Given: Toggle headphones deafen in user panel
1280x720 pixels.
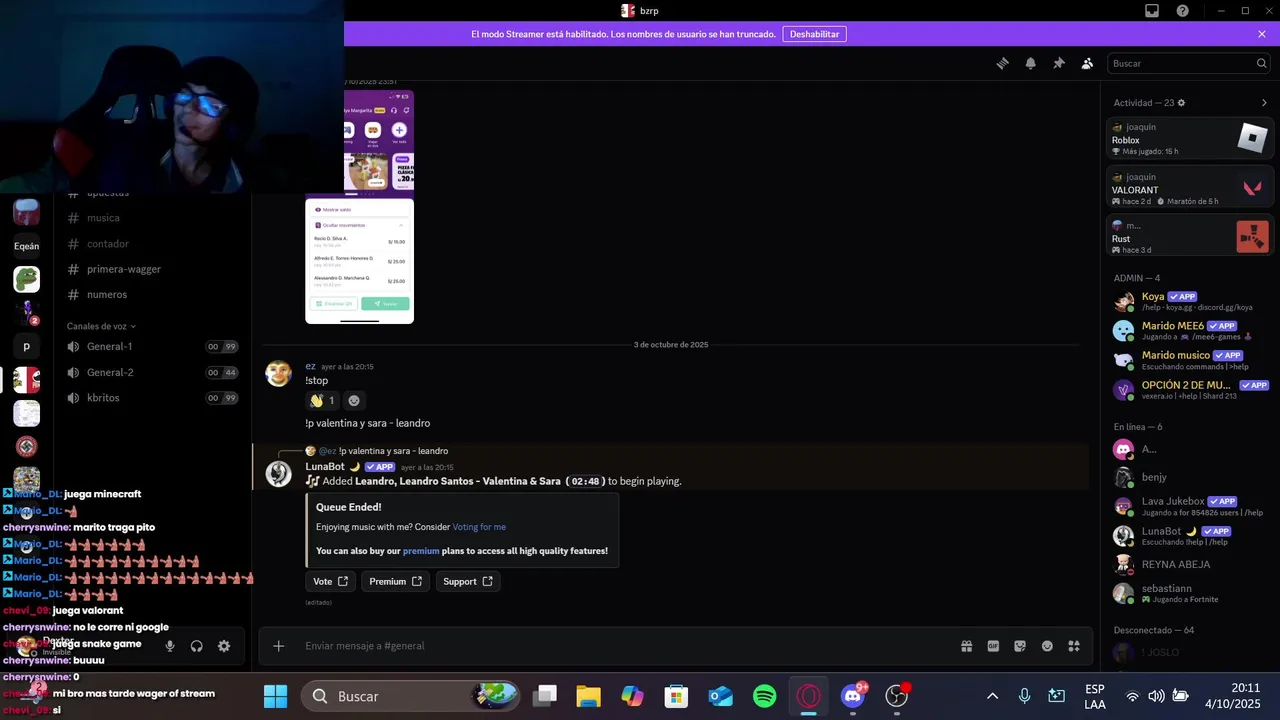Looking at the screenshot, I should click(197, 646).
